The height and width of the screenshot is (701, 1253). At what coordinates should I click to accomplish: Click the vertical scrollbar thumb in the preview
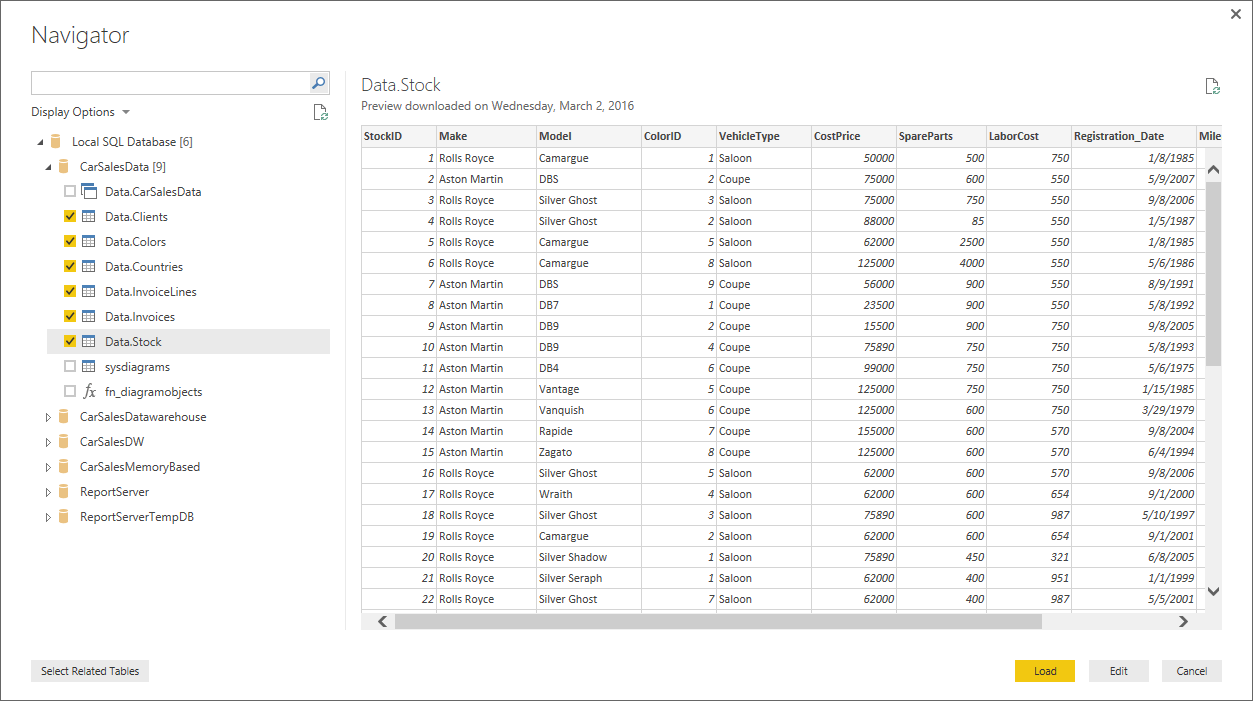pos(1214,274)
